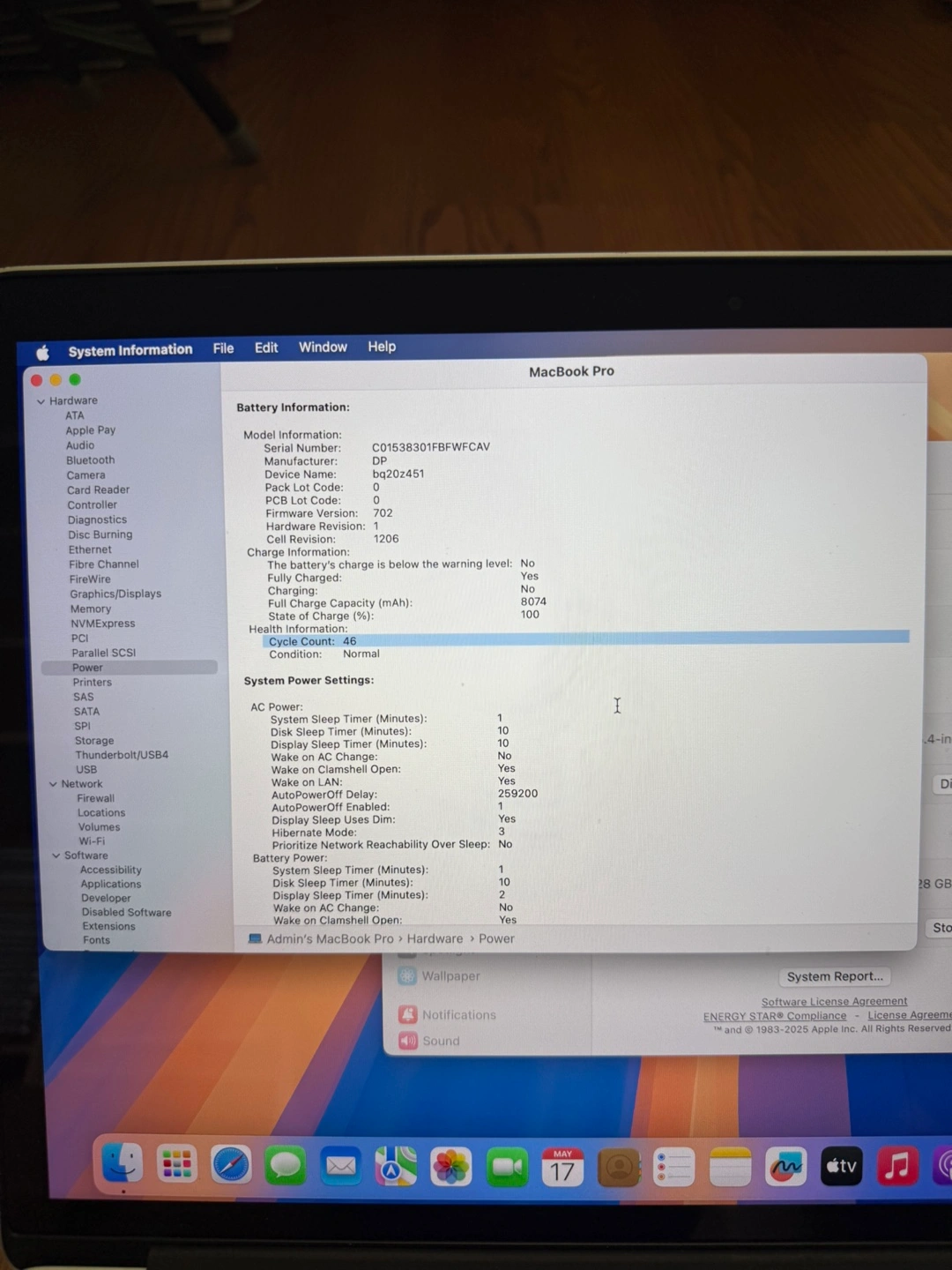Select ATA in sidebar
The width and height of the screenshot is (952, 1270).
[75, 415]
